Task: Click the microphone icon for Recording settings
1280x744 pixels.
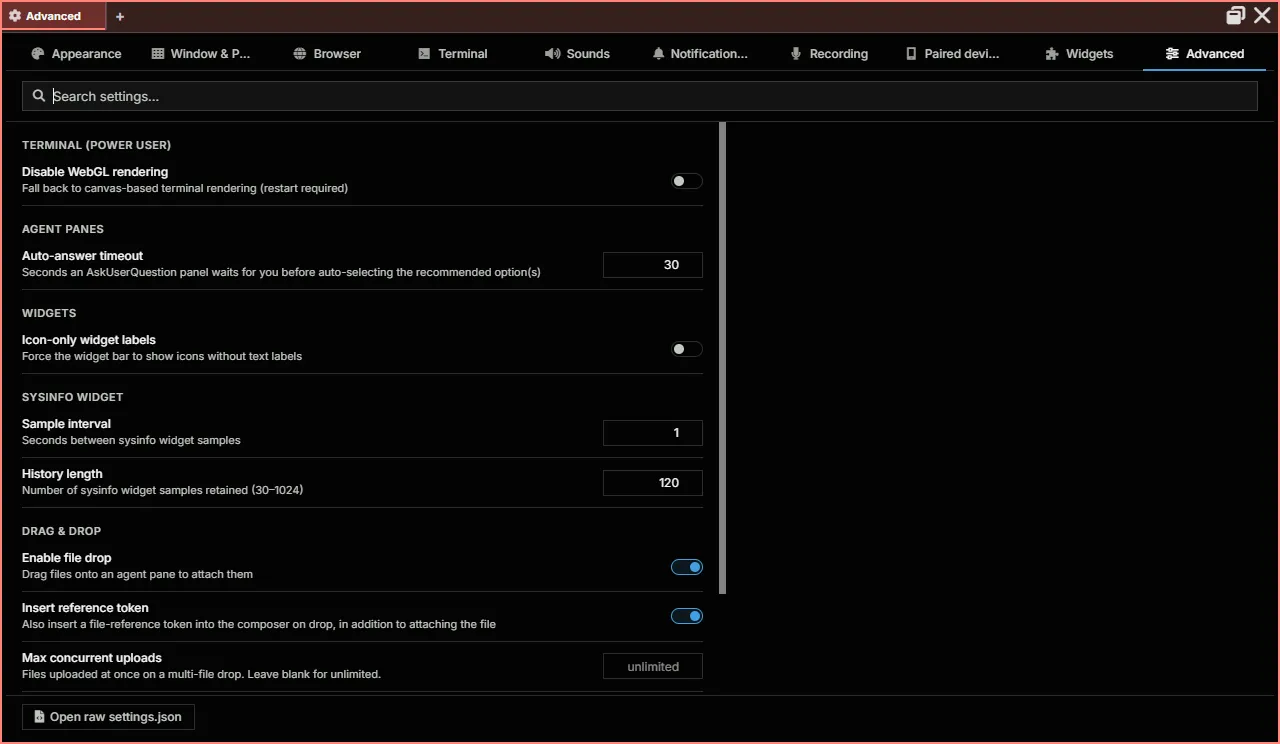Action: click(796, 54)
